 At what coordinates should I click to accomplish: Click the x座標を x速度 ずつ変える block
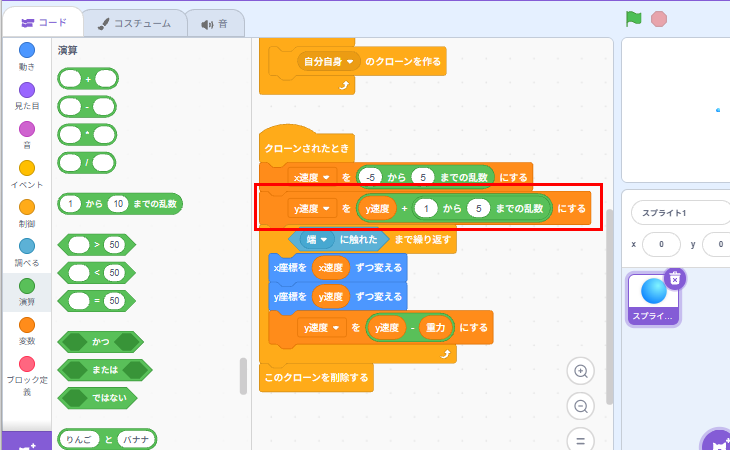pyautogui.click(x=338, y=268)
